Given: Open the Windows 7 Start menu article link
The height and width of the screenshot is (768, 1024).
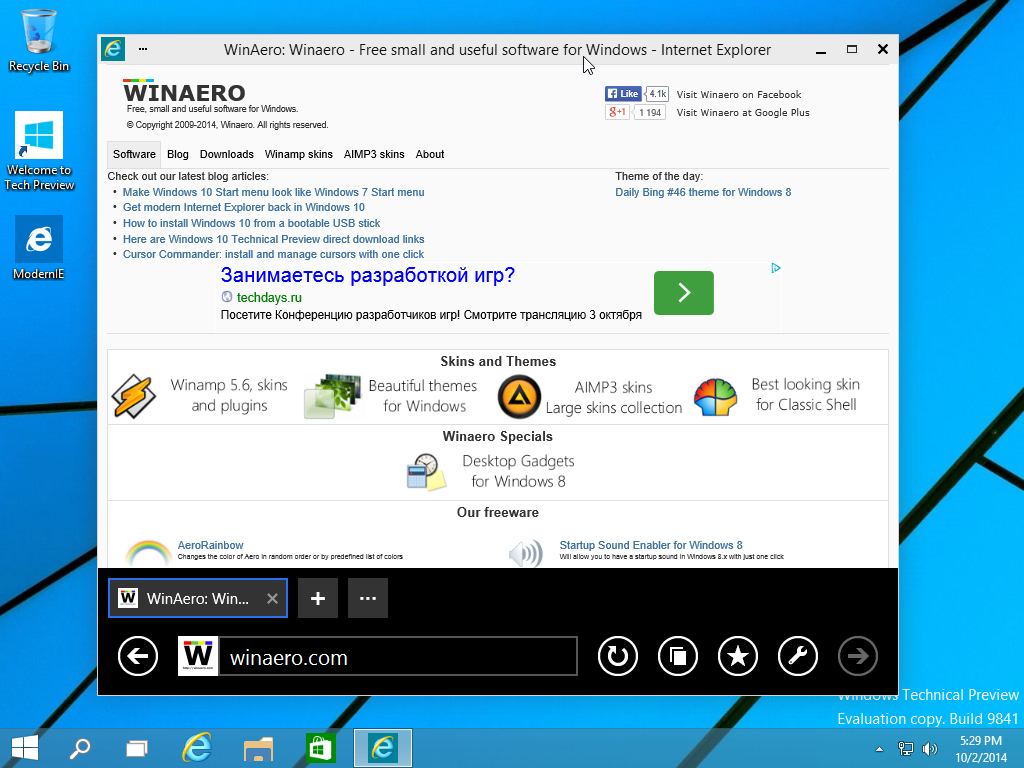Looking at the screenshot, I should tap(273, 191).
